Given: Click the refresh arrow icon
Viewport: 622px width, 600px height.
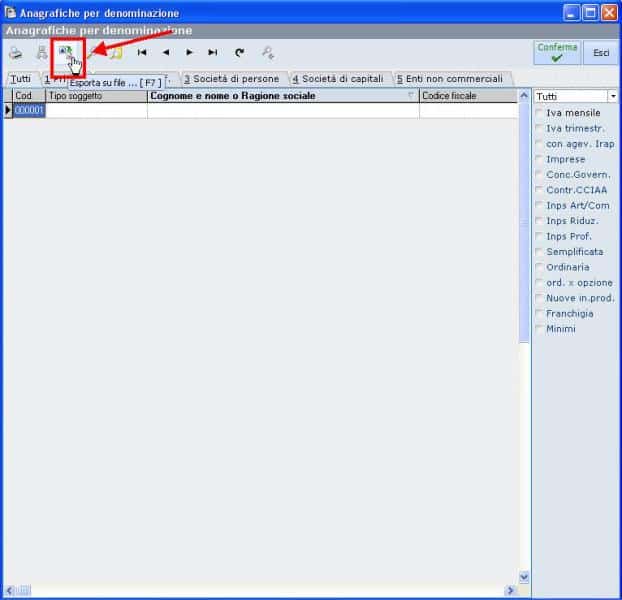Looking at the screenshot, I should click(239, 53).
